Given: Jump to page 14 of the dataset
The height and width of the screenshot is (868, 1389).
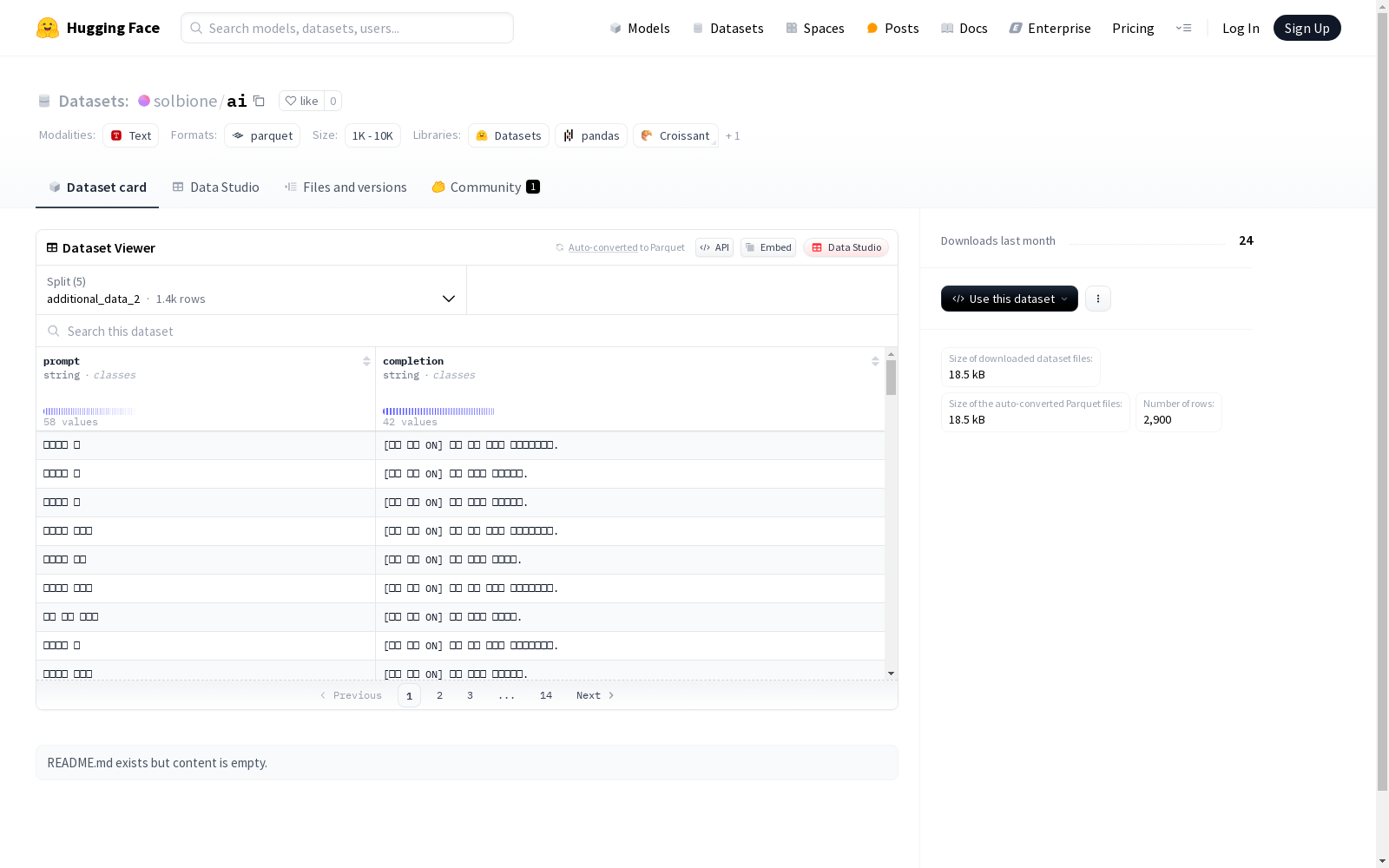Looking at the screenshot, I should point(546,695).
